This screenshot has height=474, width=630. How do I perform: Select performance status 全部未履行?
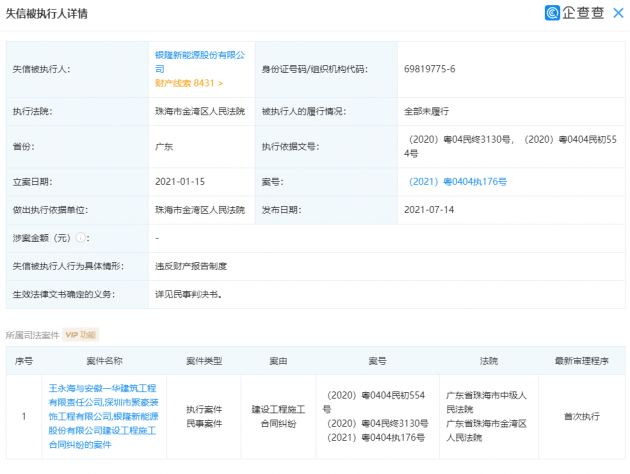[426, 111]
